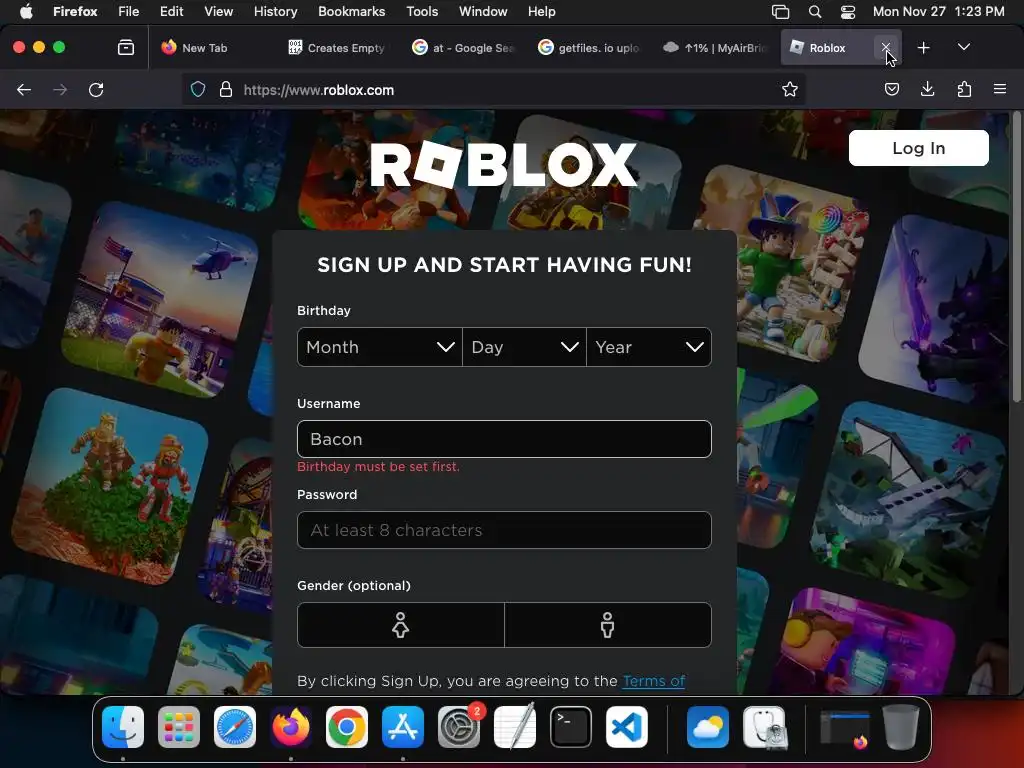Click the Password input field

[x=504, y=530]
